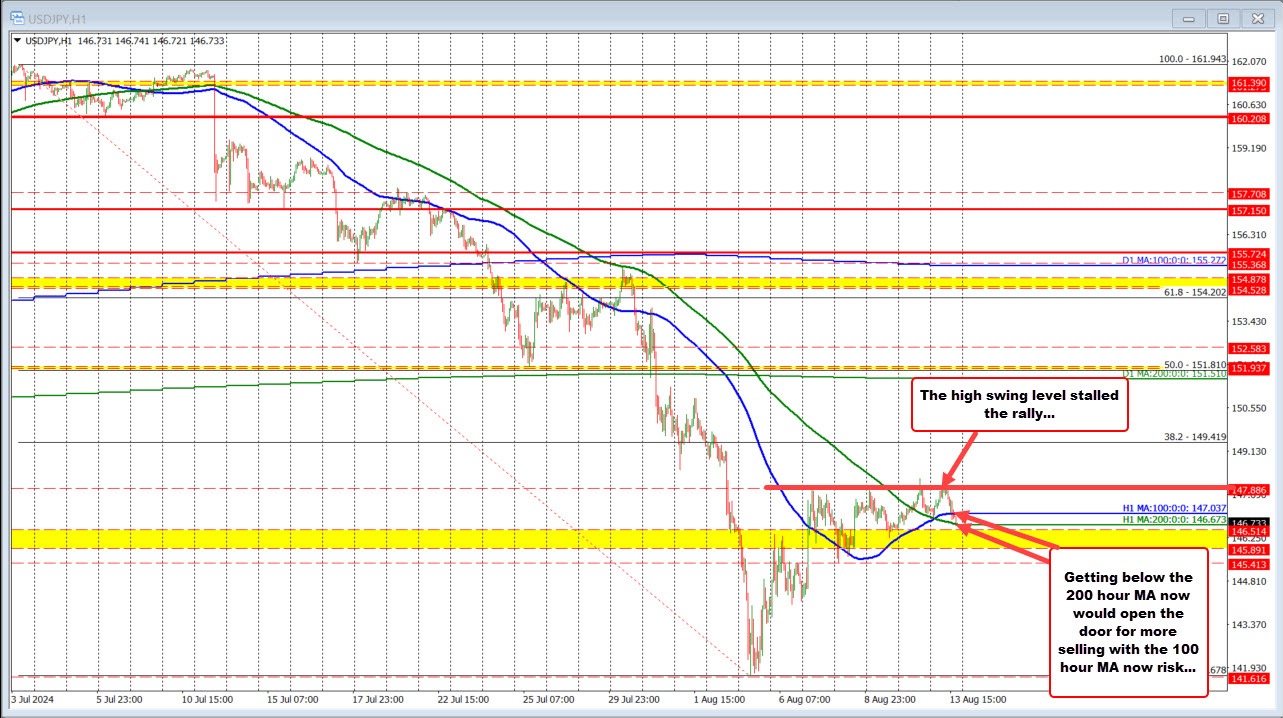Maximize the USDJPY,H1 chart window
Screen dimensions: 1283x718
[1221, 19]
